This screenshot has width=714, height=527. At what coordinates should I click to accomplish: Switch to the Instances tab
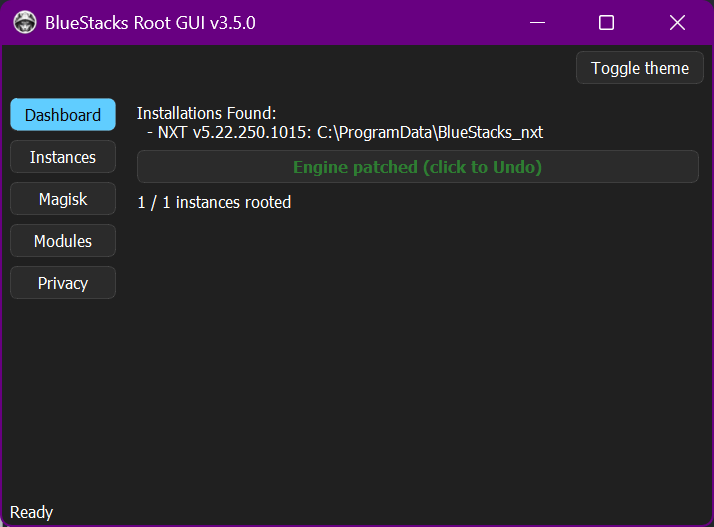click(x=63, y=157)
